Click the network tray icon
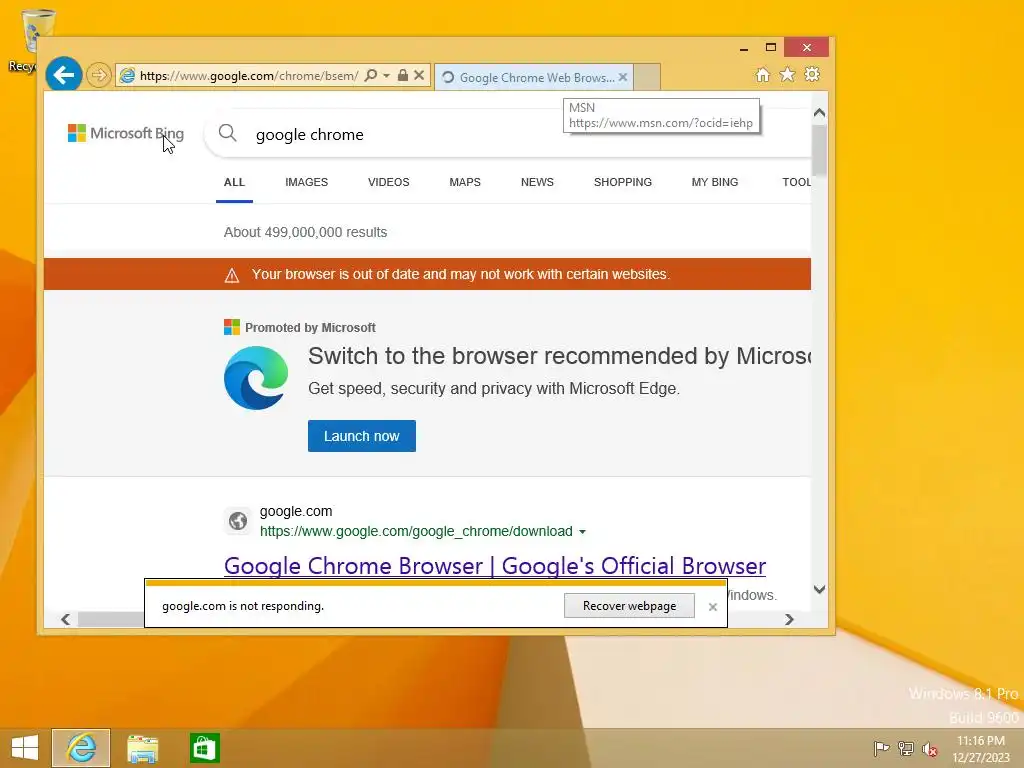Screen dimensions: 1024x768 [x=906, y=748]
